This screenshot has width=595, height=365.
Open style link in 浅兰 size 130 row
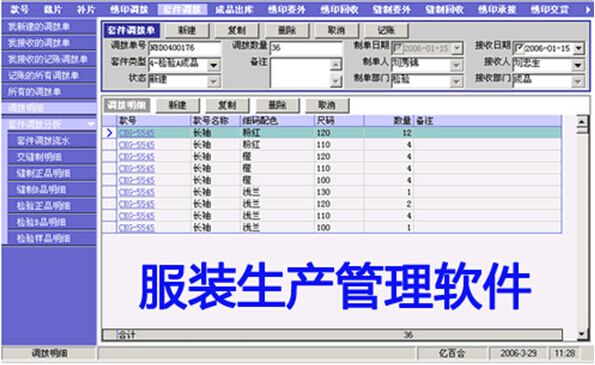tap(137, 192)
